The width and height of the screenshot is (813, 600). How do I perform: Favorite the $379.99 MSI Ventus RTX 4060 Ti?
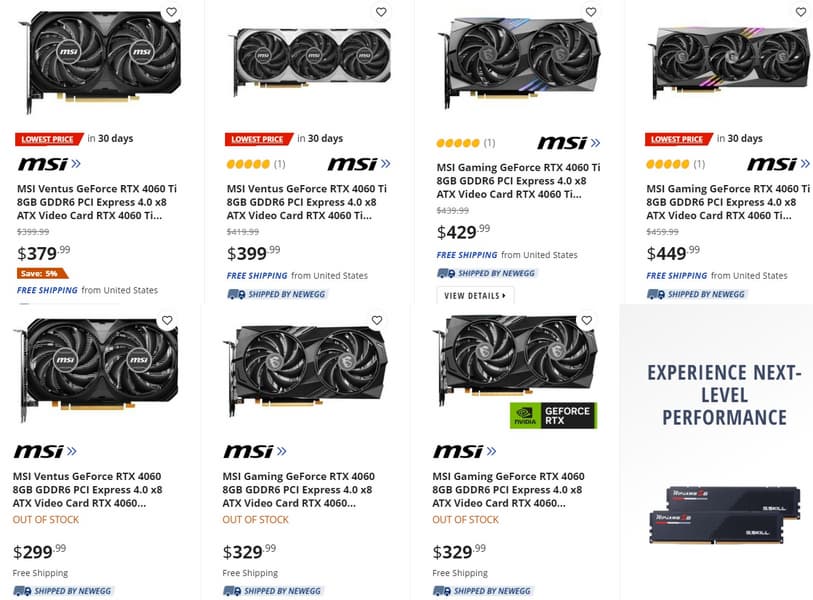coord(171,13)
